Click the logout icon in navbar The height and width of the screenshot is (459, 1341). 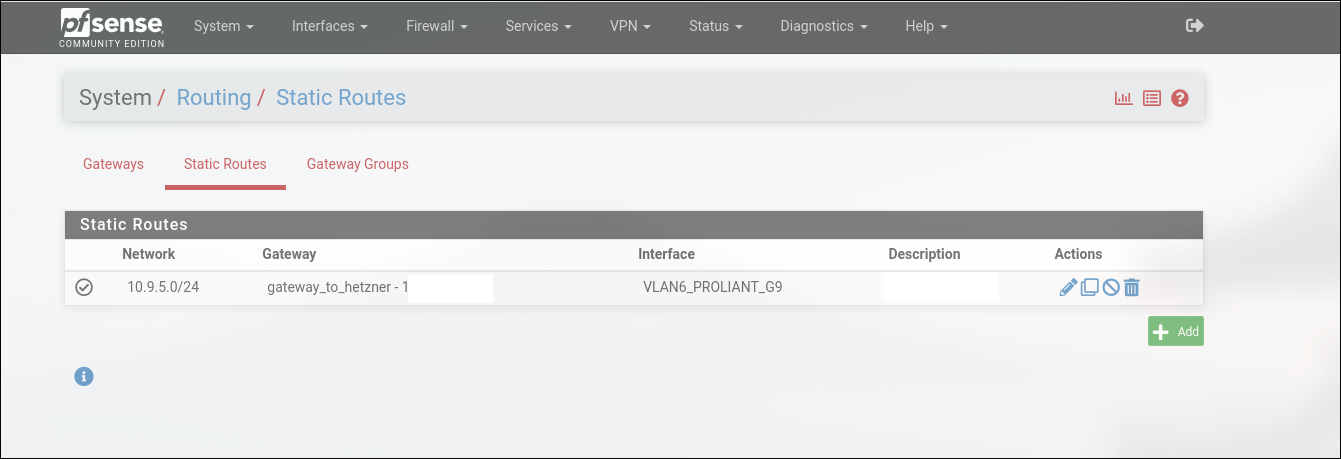1194,26
